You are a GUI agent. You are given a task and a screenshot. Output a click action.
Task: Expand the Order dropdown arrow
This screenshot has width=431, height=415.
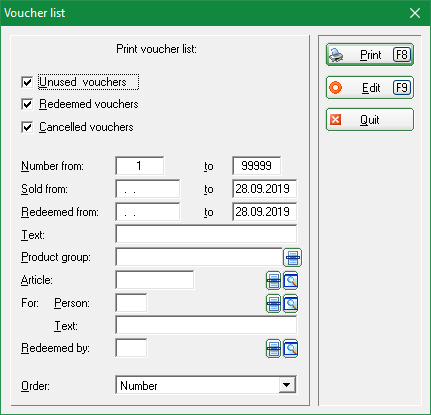pos(287,385)
